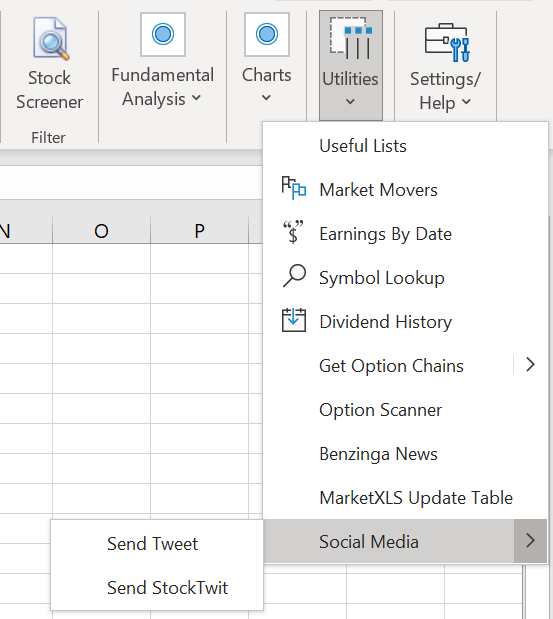Viewport: 553px width, 619px height.
Task: Click the Utilities label text
Action: coord(351,79)
